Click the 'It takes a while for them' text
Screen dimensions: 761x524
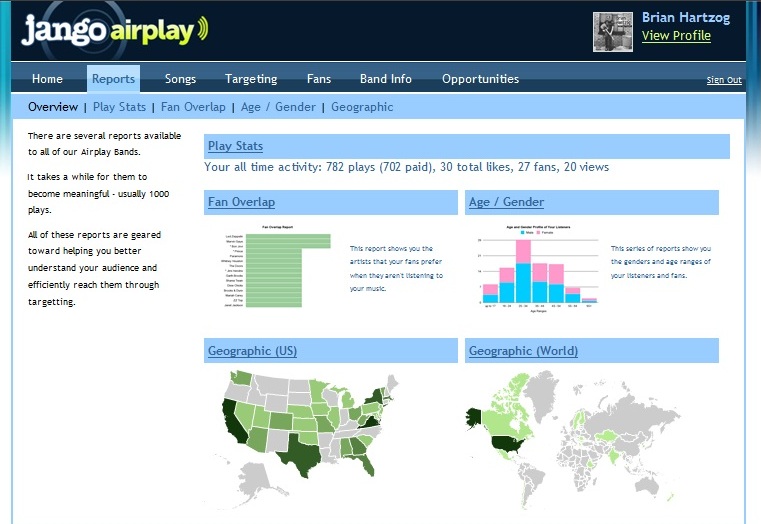[99, 193]
